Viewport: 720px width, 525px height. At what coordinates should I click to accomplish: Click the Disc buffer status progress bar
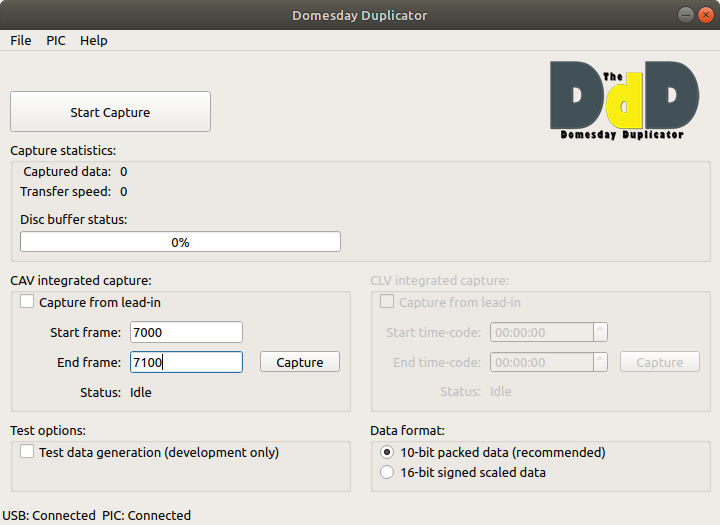(180, 242)
